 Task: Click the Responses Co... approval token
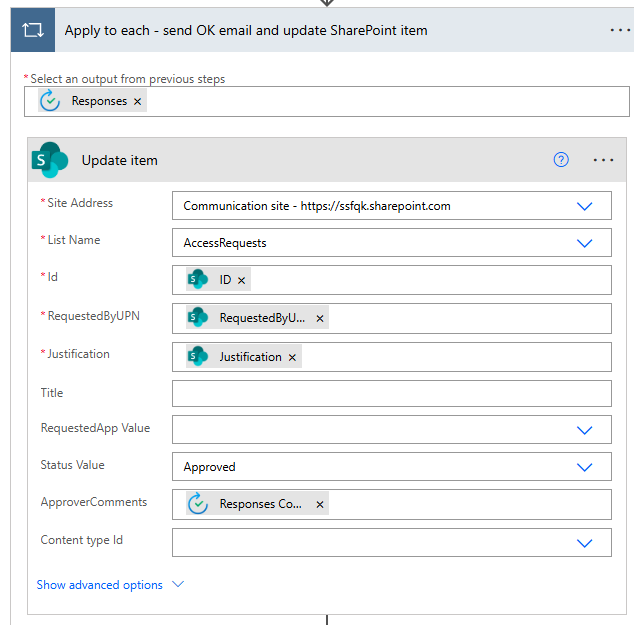[x=257, y=504]
